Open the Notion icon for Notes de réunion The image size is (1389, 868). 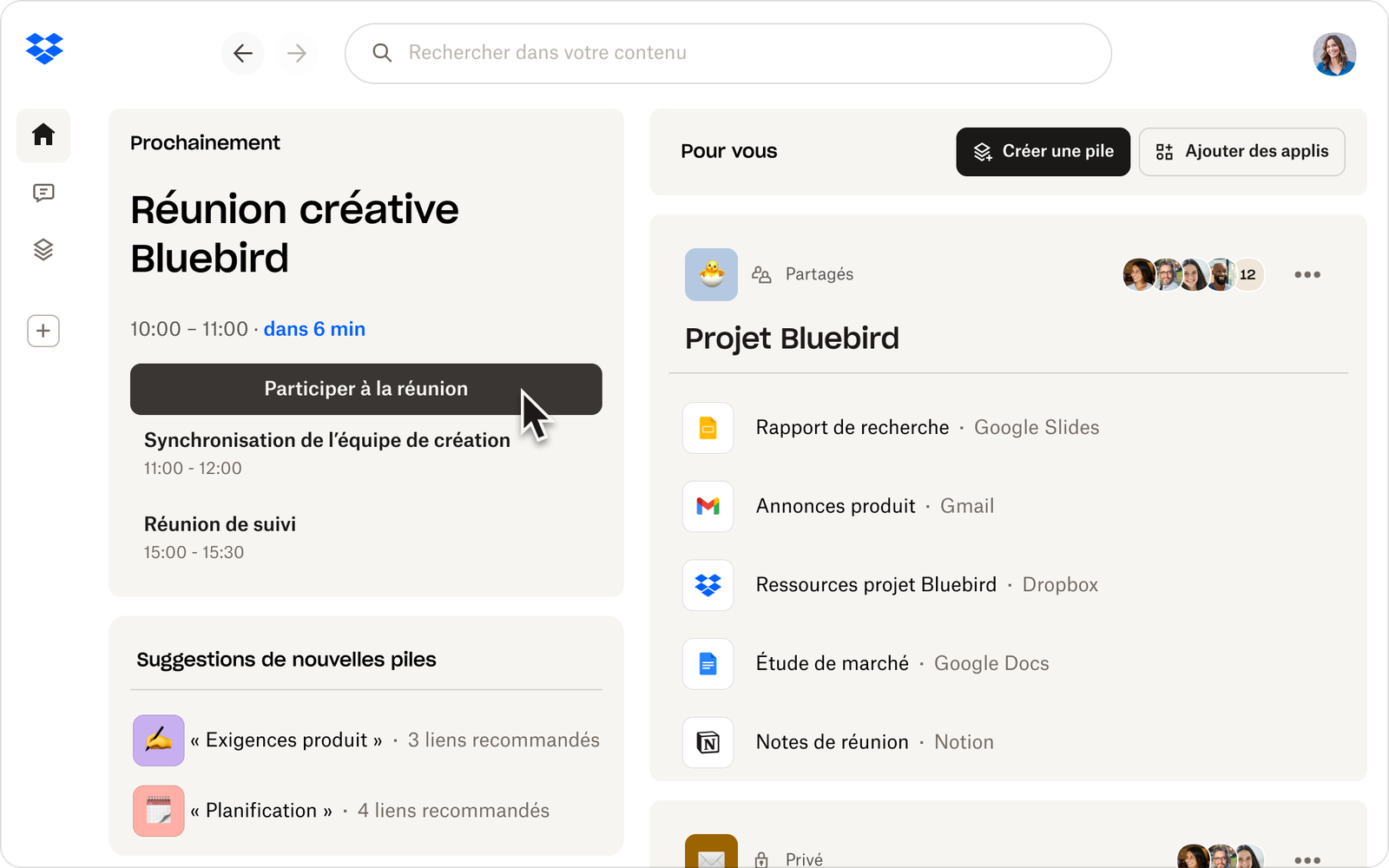708,742
